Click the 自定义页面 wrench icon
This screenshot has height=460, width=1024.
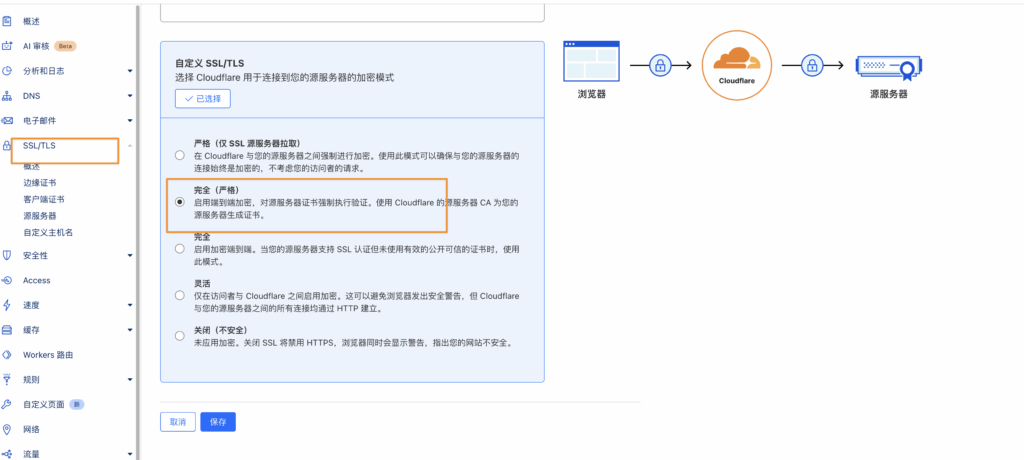tap(7, 404)
